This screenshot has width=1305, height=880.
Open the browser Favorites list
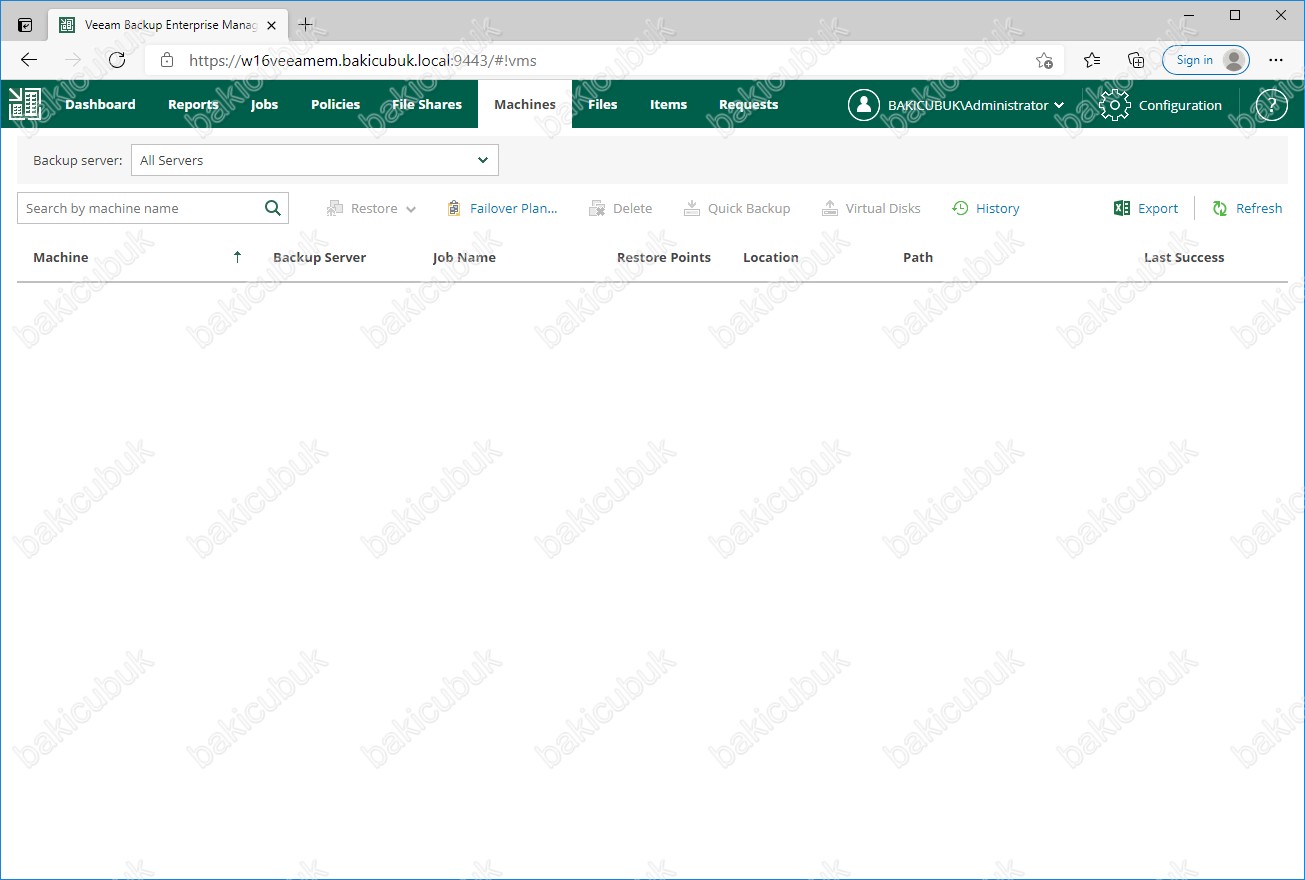pyautogui.click(x=1092, y=60)
